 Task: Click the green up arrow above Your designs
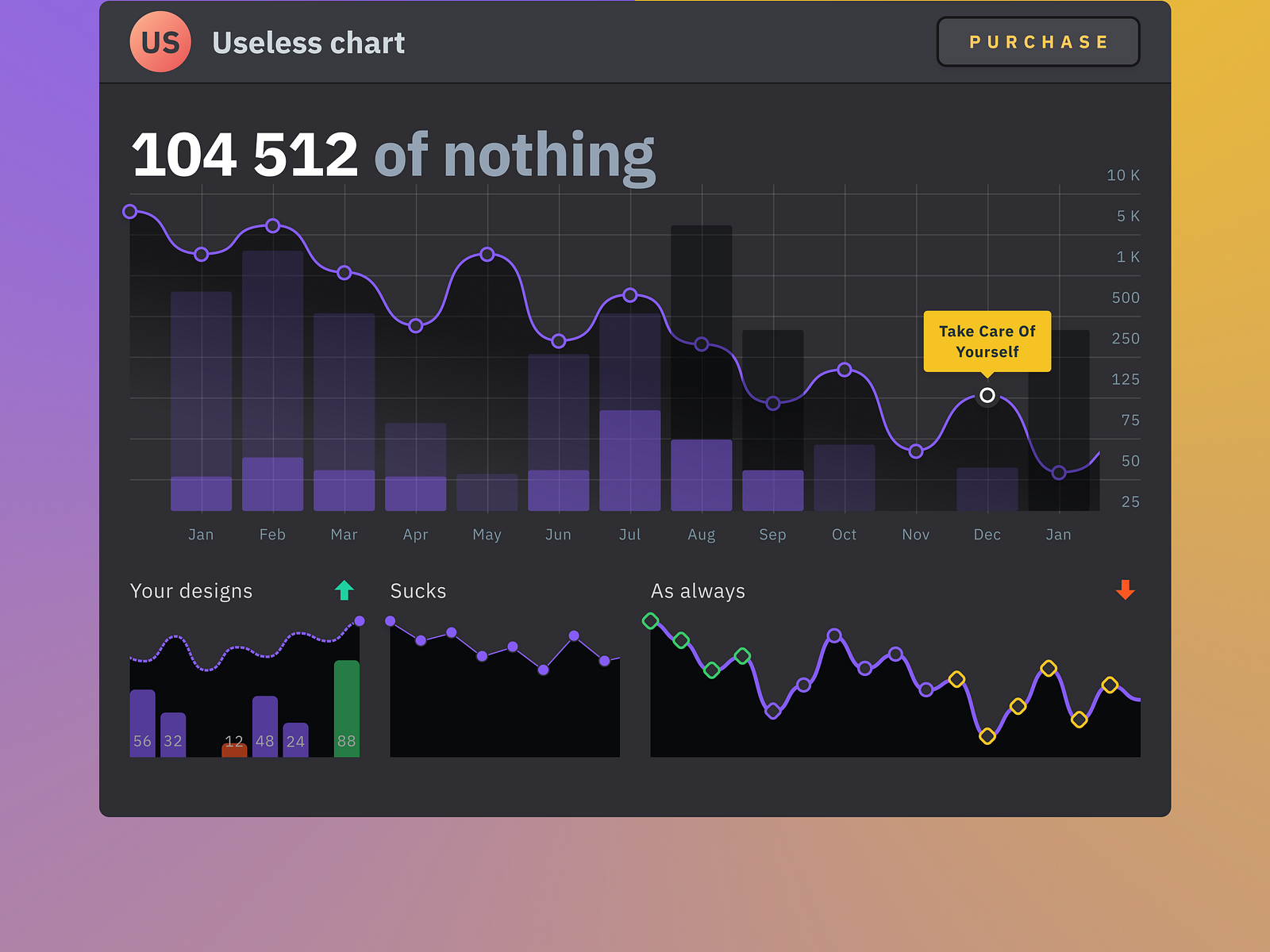(344, 590)
